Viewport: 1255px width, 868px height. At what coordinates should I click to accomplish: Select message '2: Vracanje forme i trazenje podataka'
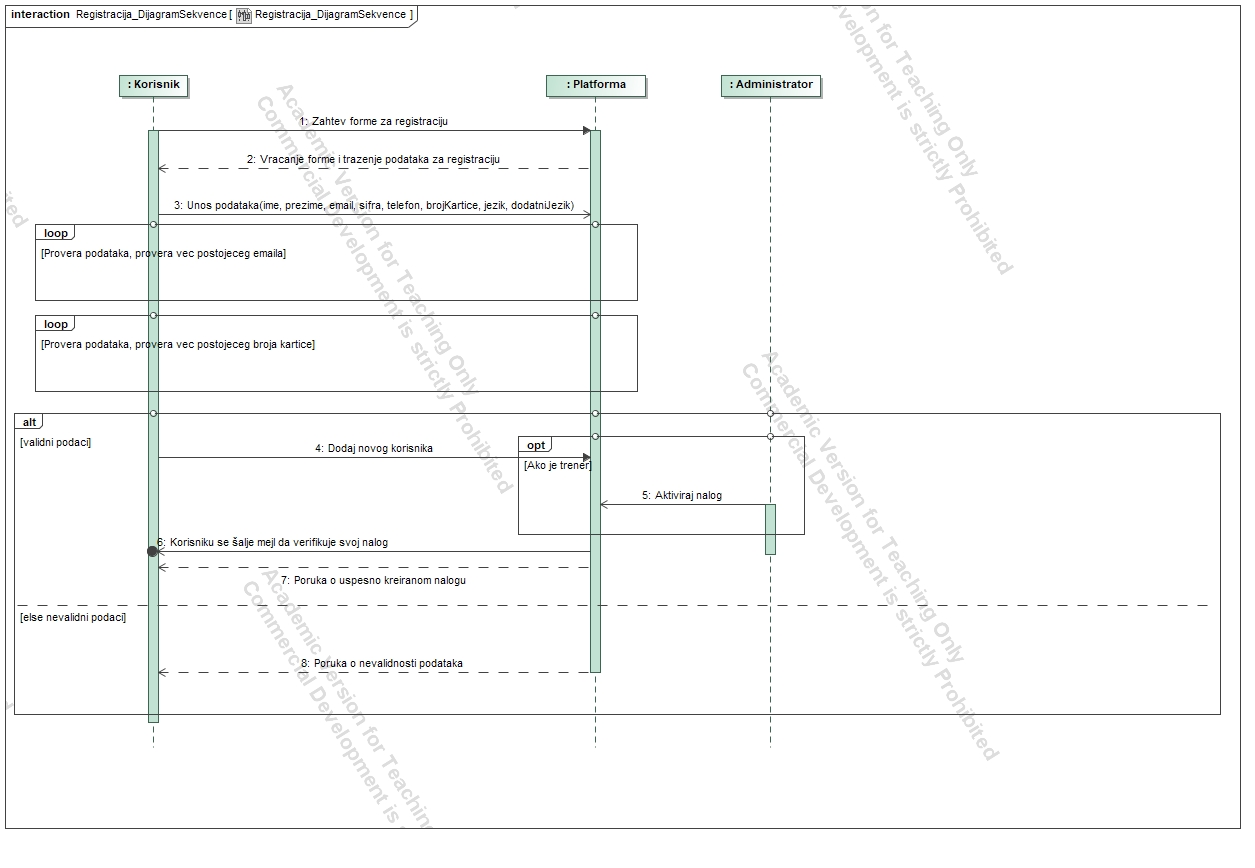tap(373, 159)
